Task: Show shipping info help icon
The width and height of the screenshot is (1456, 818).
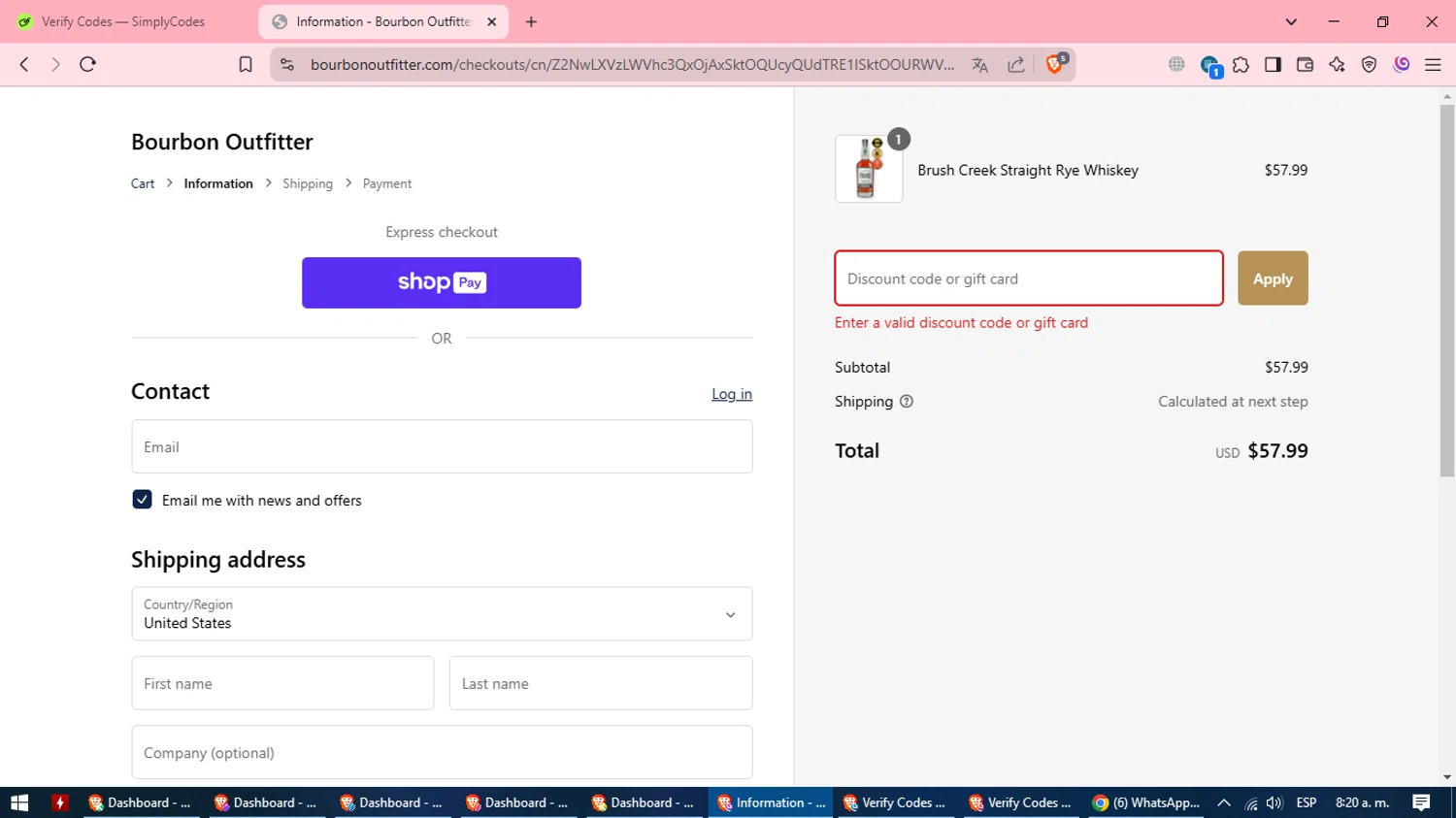Action: click(907, 402)
